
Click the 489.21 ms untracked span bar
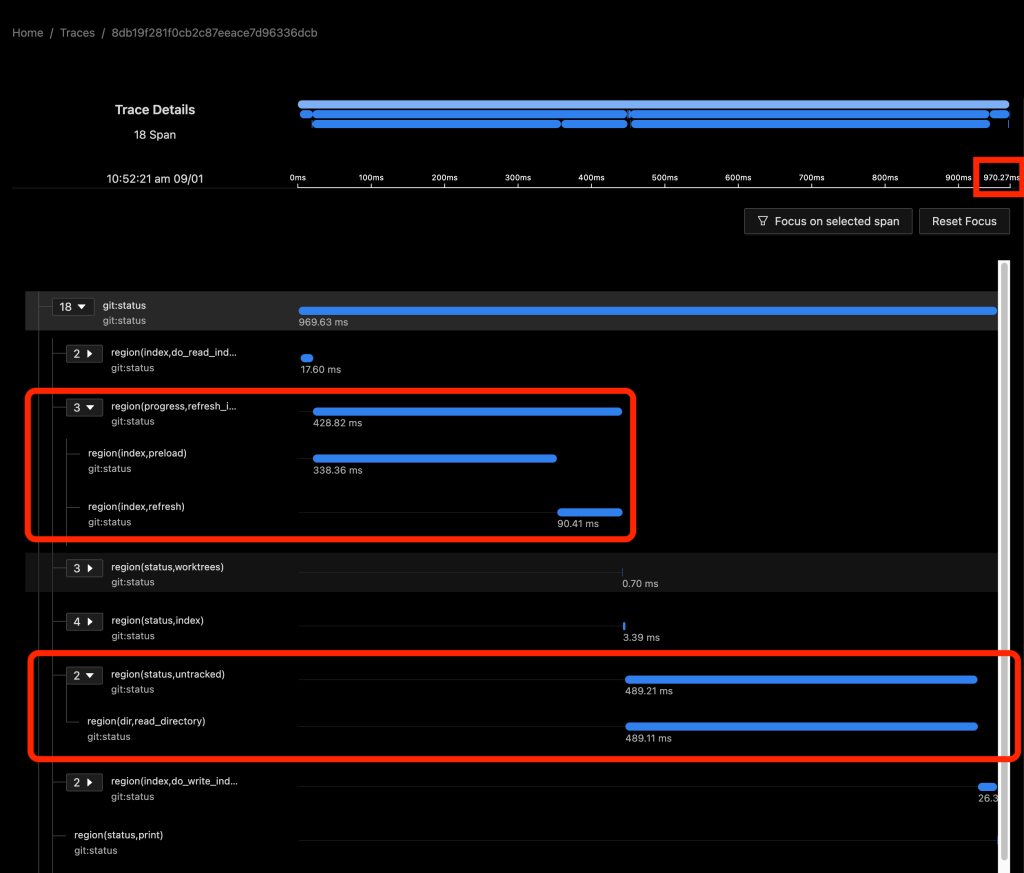coord(800,680)
